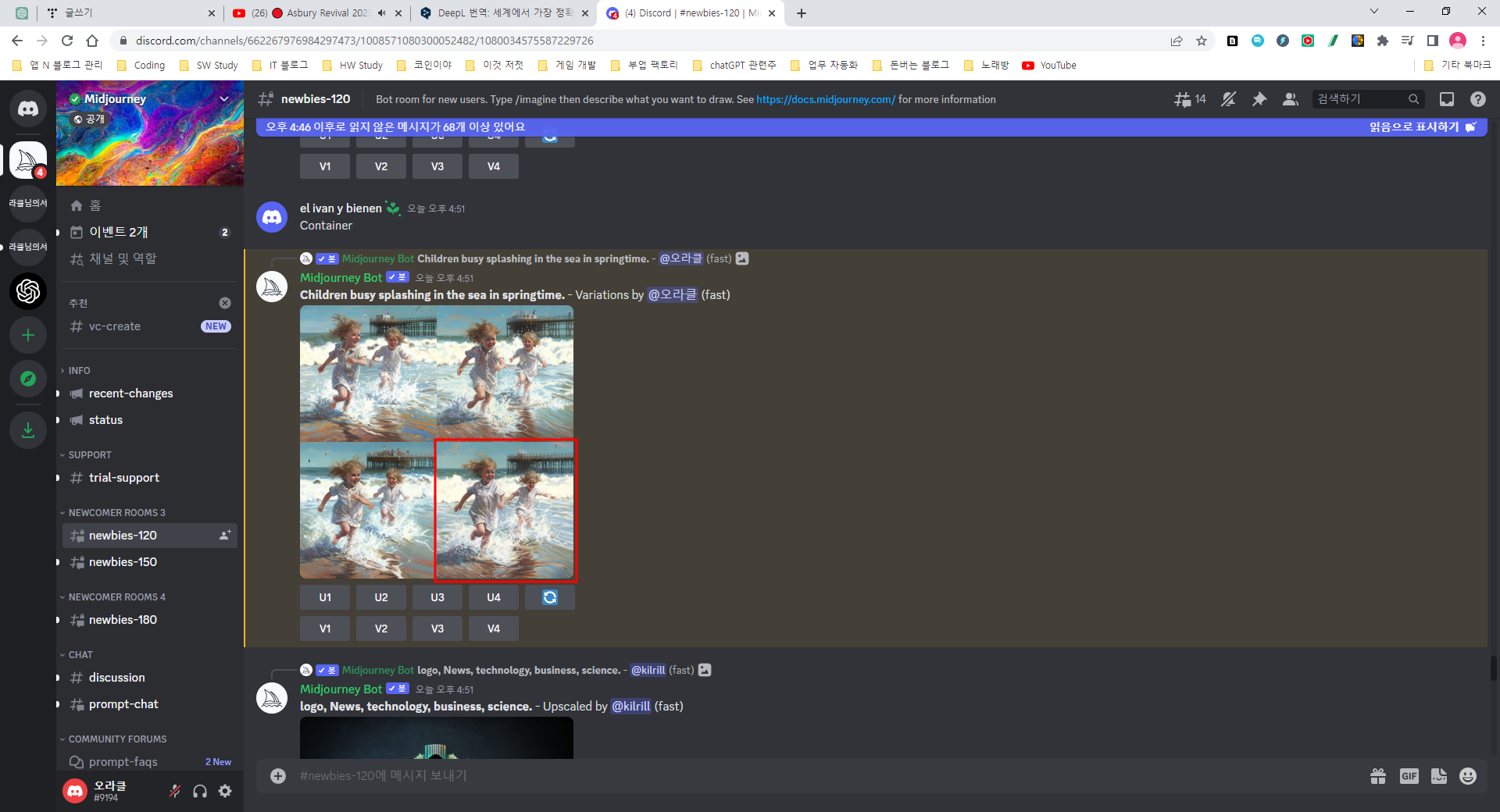Mark as read 읽음으로 표시하기
The image size is (1500, 812).
[x=1422, y=126]
